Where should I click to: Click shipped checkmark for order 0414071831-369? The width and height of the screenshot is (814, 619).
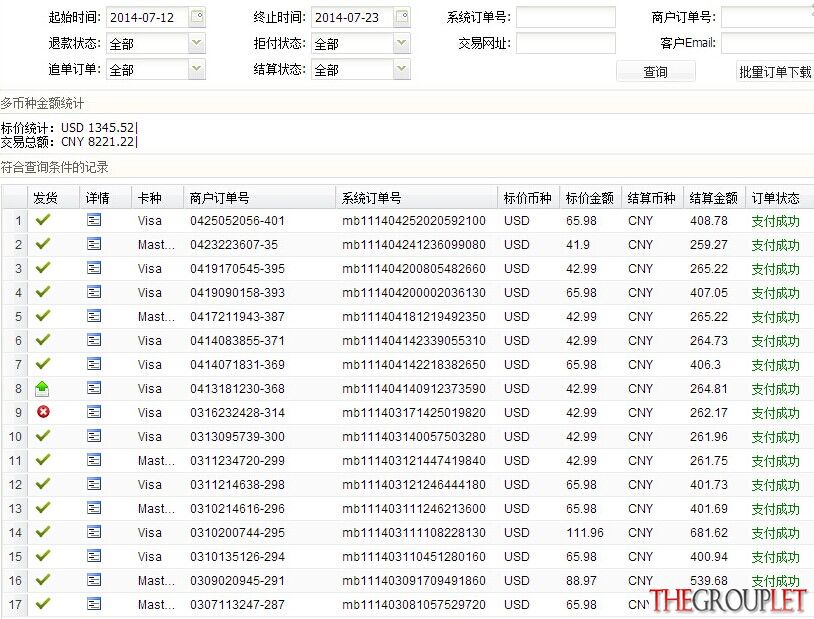43,364
